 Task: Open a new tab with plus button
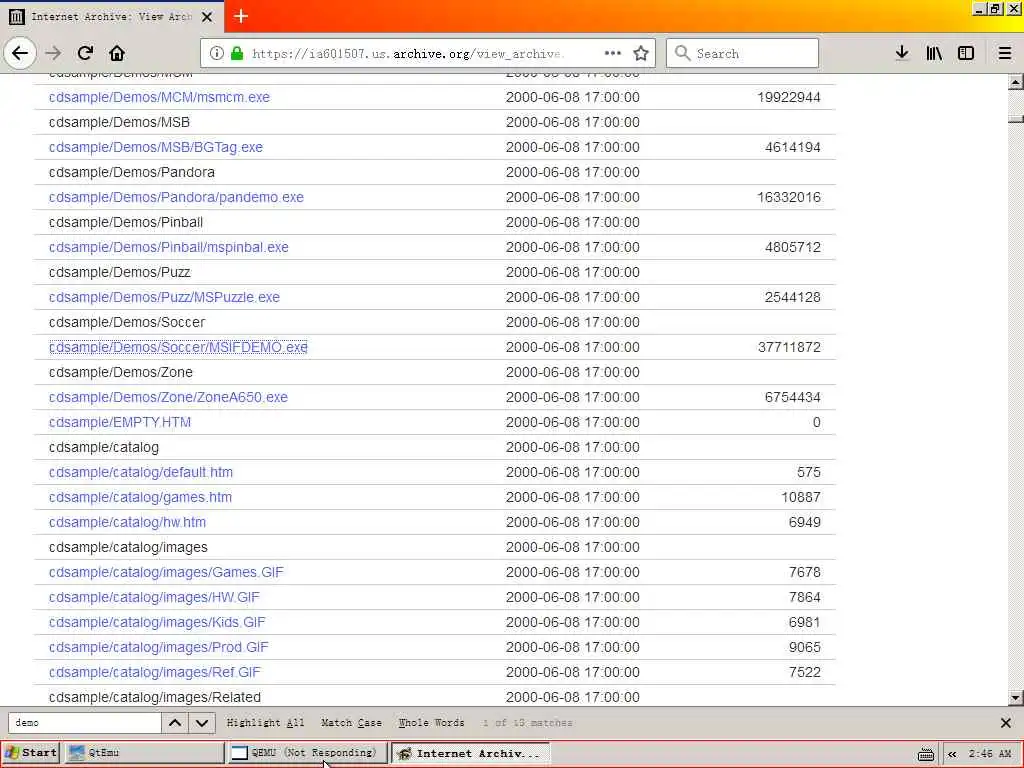[x=241, y=16]
